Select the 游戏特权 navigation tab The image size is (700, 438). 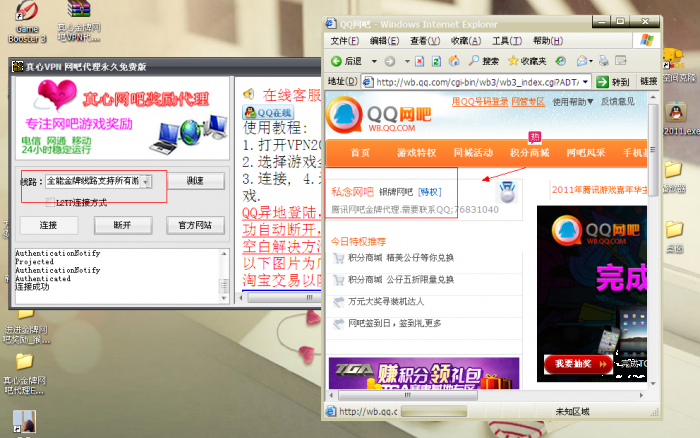(417, 153)
